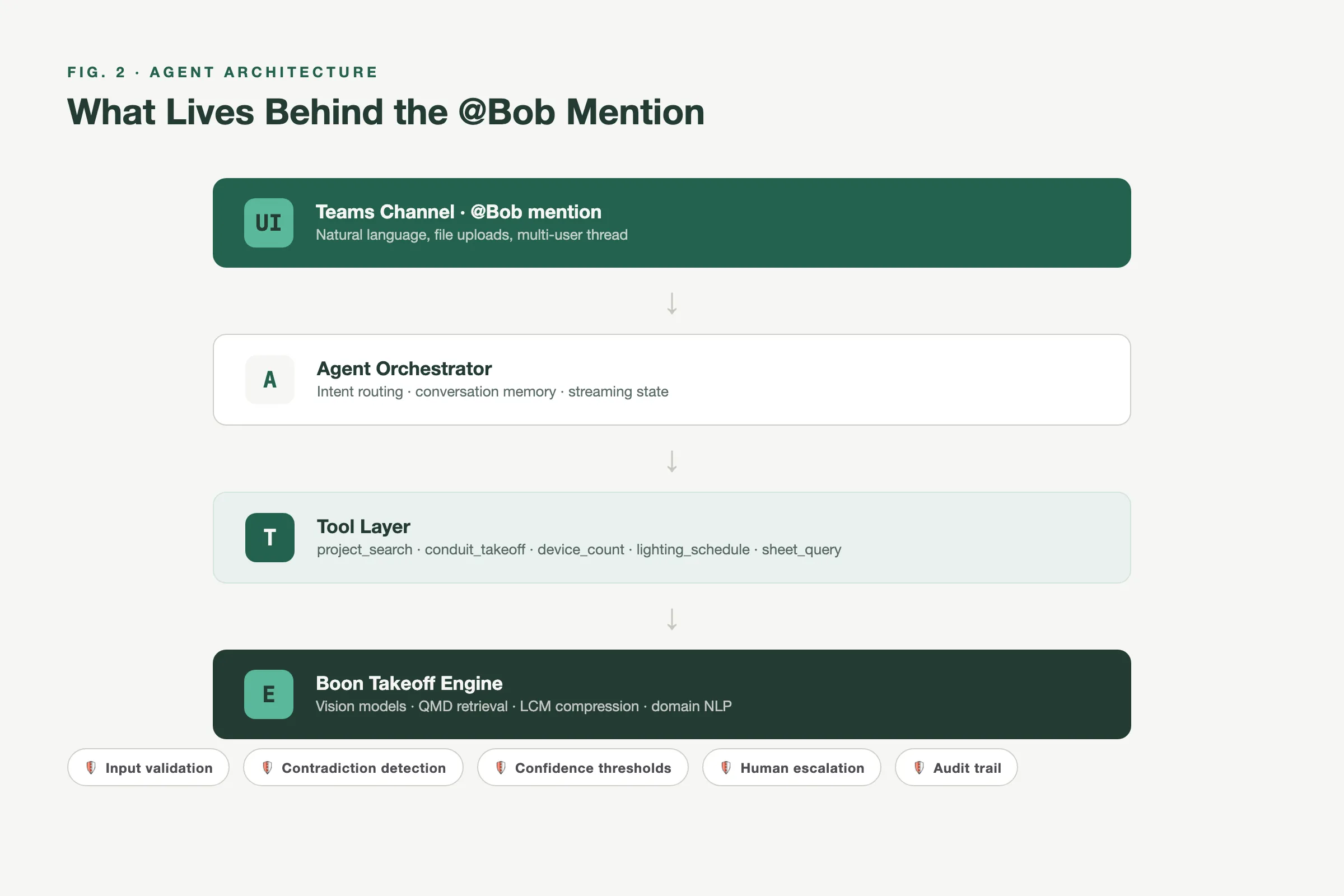
Task: Click the Input validation label
Action: 159,768
